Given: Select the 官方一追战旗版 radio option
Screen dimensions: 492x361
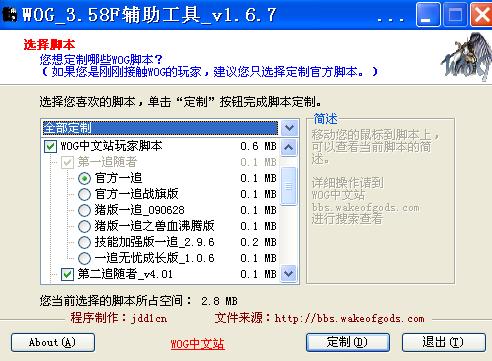Looking at the screenshot, I should (84, 194).
